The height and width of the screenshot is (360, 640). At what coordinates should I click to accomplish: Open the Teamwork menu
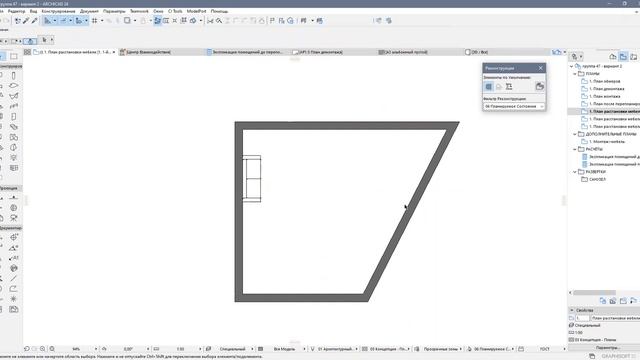click(x=139, y=11)
